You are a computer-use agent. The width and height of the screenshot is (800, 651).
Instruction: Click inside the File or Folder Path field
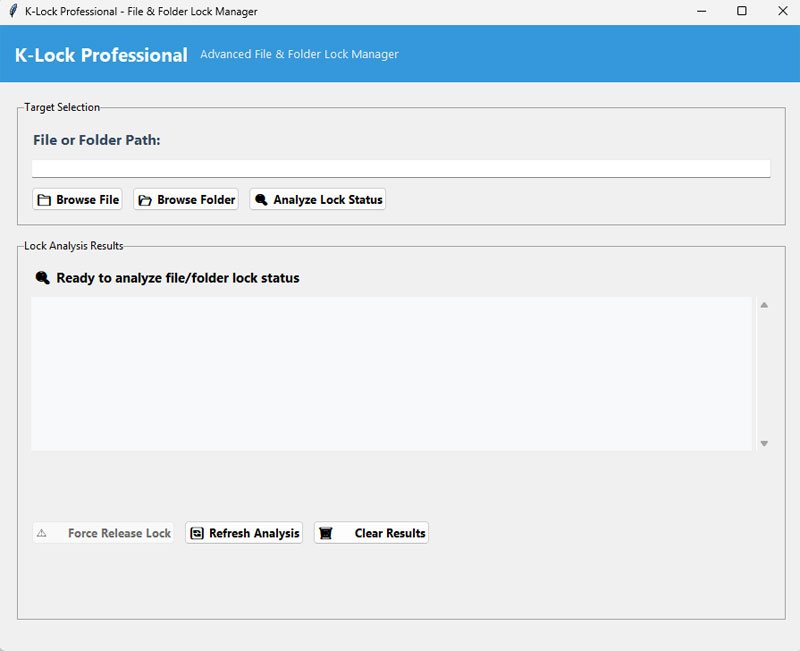click(400, 167)
